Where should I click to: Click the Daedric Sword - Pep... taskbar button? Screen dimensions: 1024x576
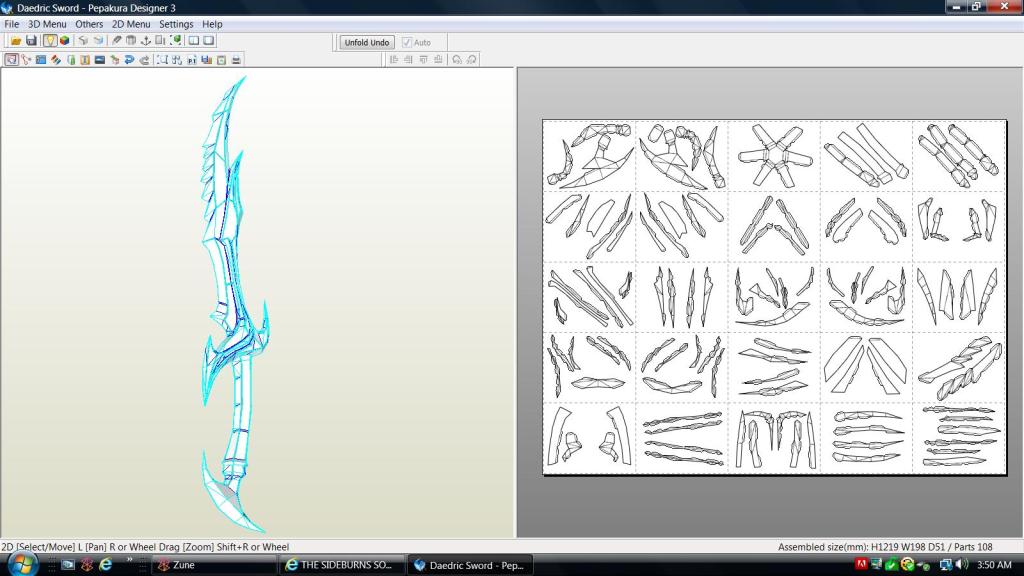pyautogui.click(x=470, y=565)
